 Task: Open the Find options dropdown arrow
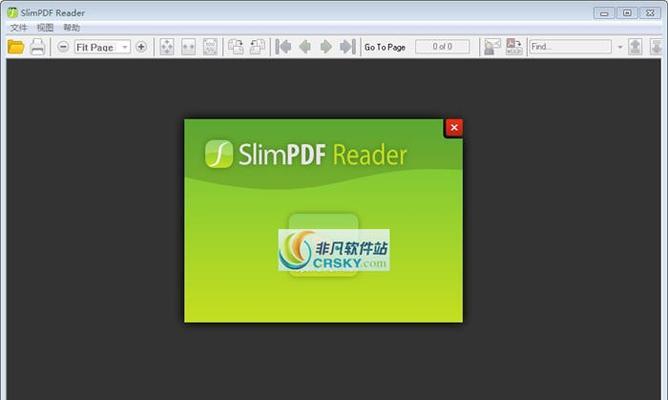620,47
